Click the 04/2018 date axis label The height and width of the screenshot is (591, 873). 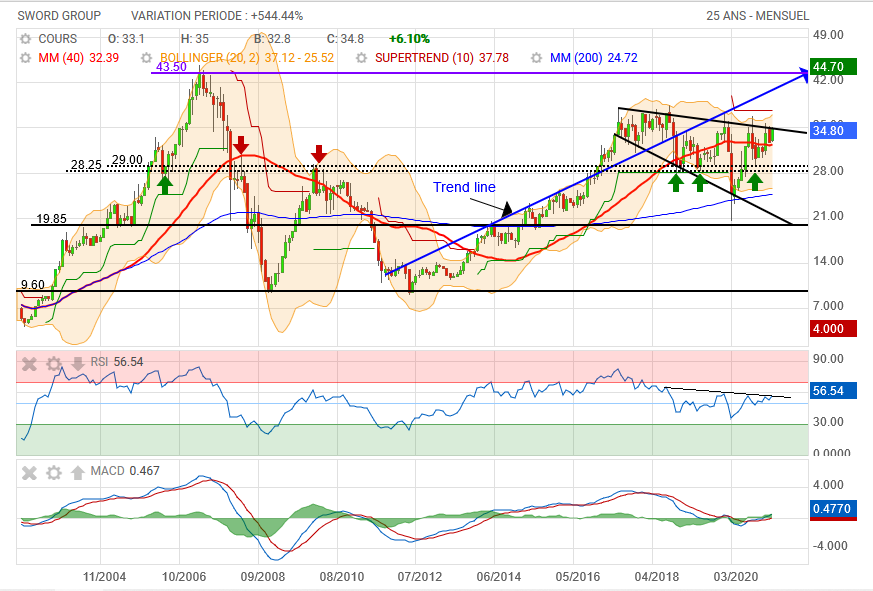coord(656,577)
